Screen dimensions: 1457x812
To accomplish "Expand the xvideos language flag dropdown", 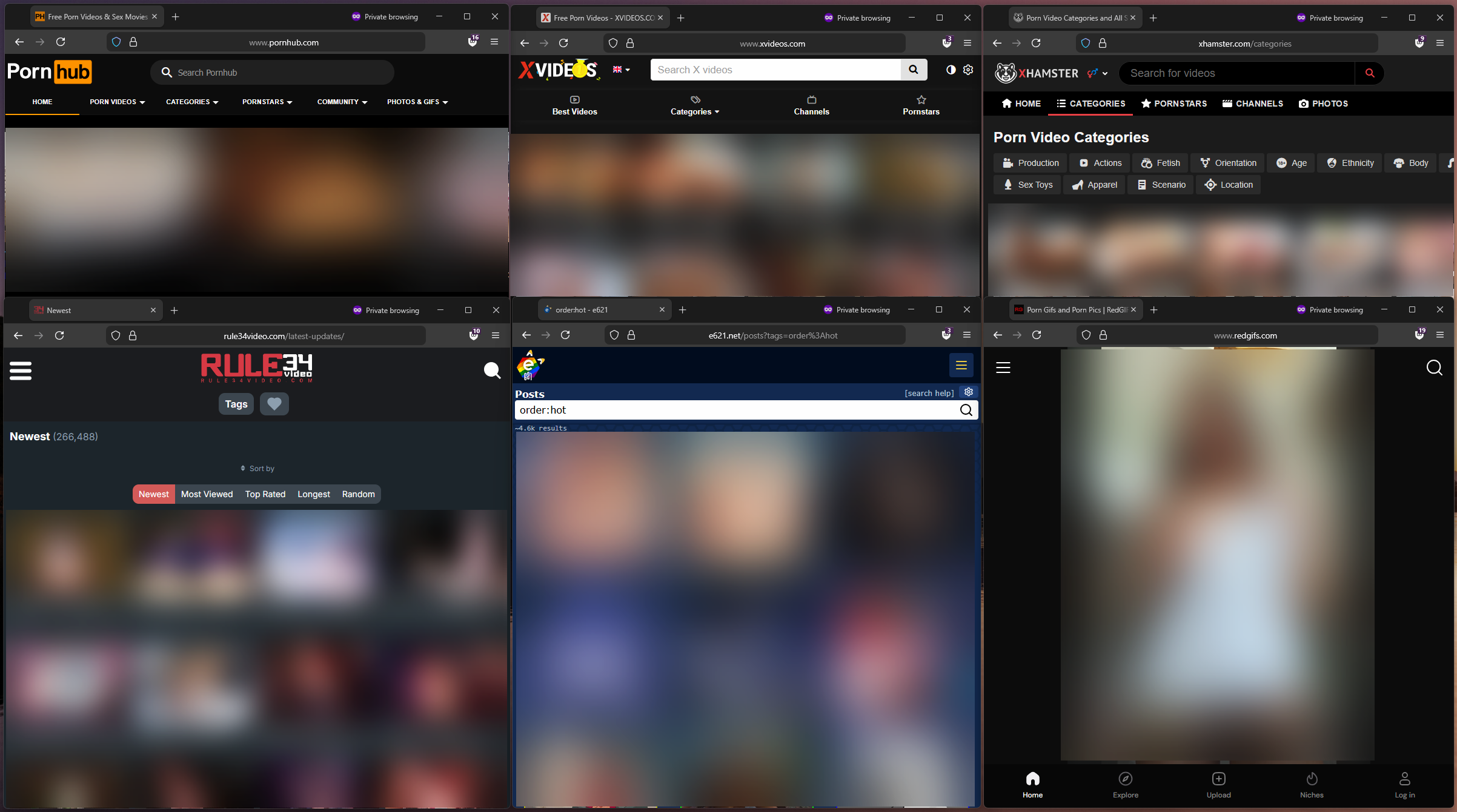I will 621,70.
